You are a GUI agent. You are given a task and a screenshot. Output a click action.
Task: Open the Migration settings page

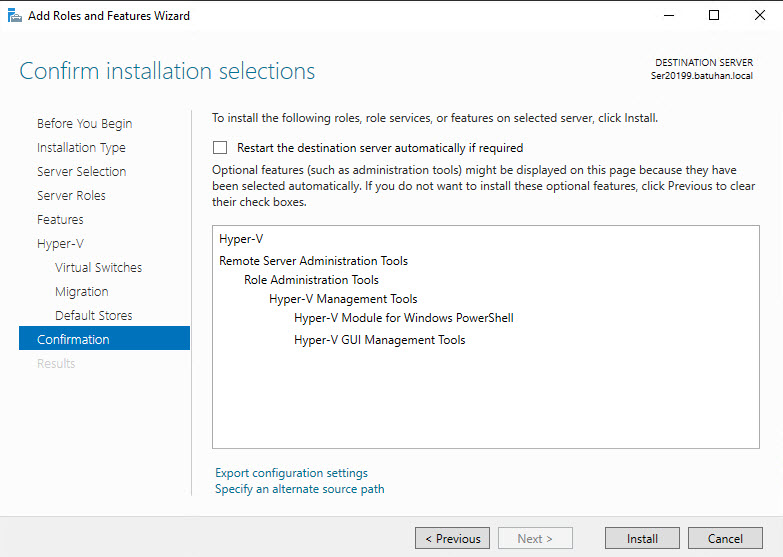[82, 292]
